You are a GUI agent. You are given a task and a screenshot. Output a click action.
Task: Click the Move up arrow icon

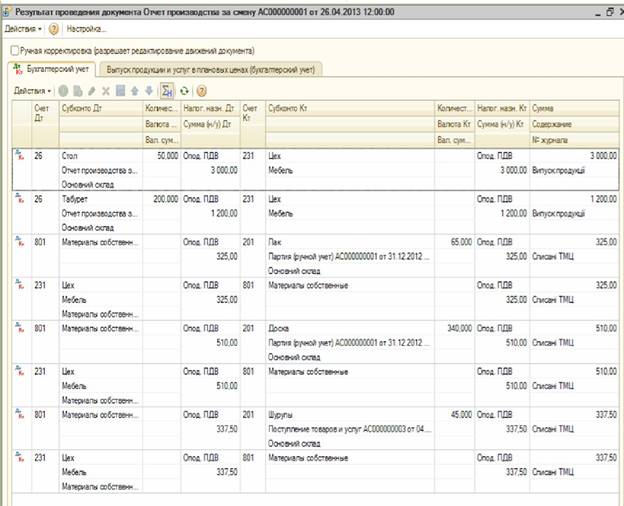coord(135,91)
